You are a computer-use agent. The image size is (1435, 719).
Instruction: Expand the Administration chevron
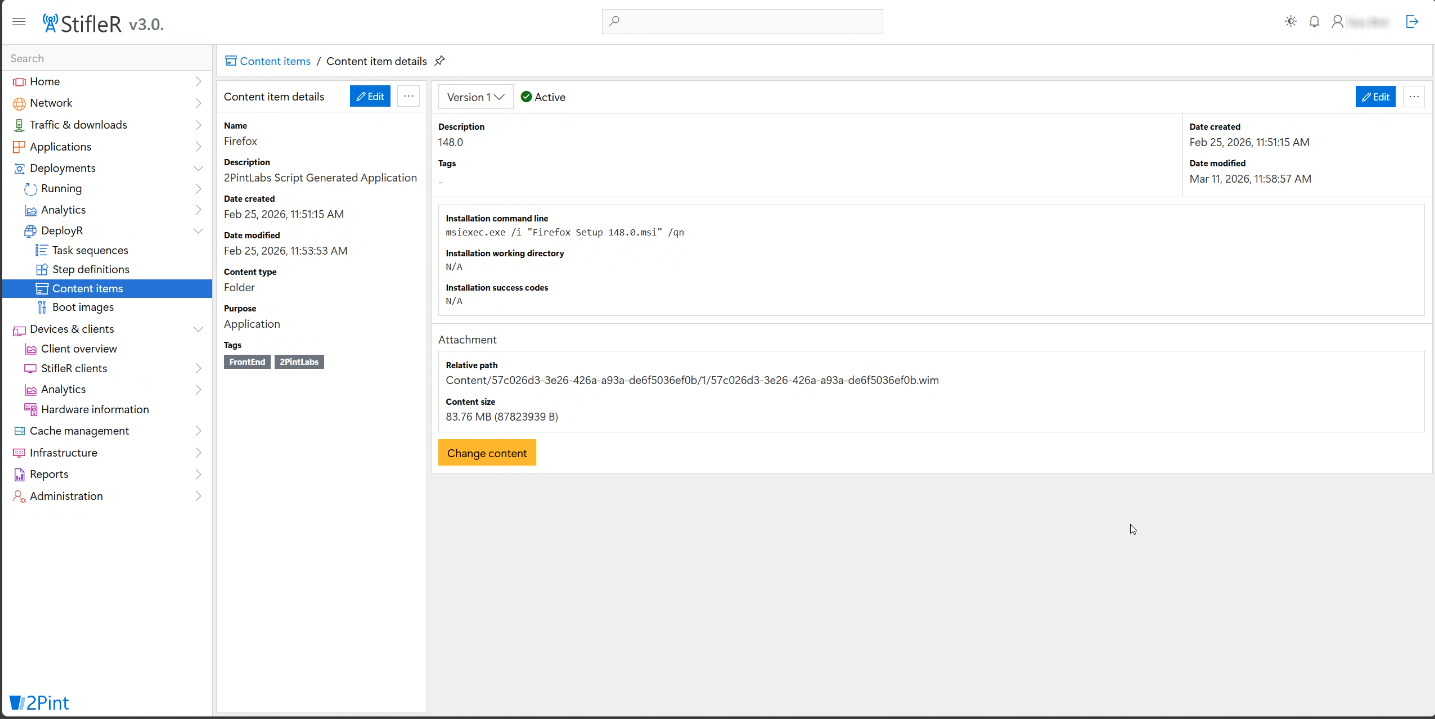(x=198, y=496)
